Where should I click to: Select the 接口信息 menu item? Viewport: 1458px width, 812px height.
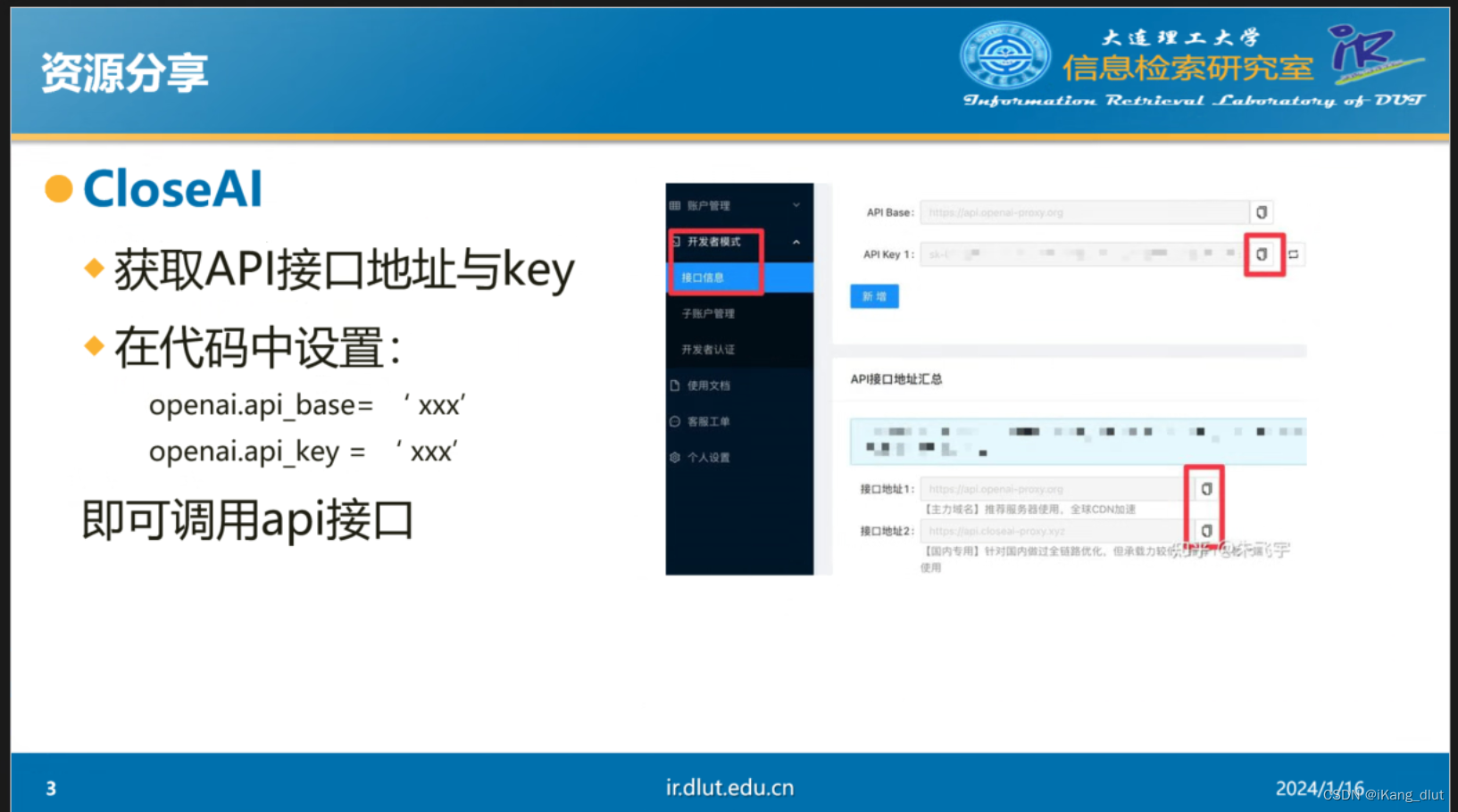point(739,278)
